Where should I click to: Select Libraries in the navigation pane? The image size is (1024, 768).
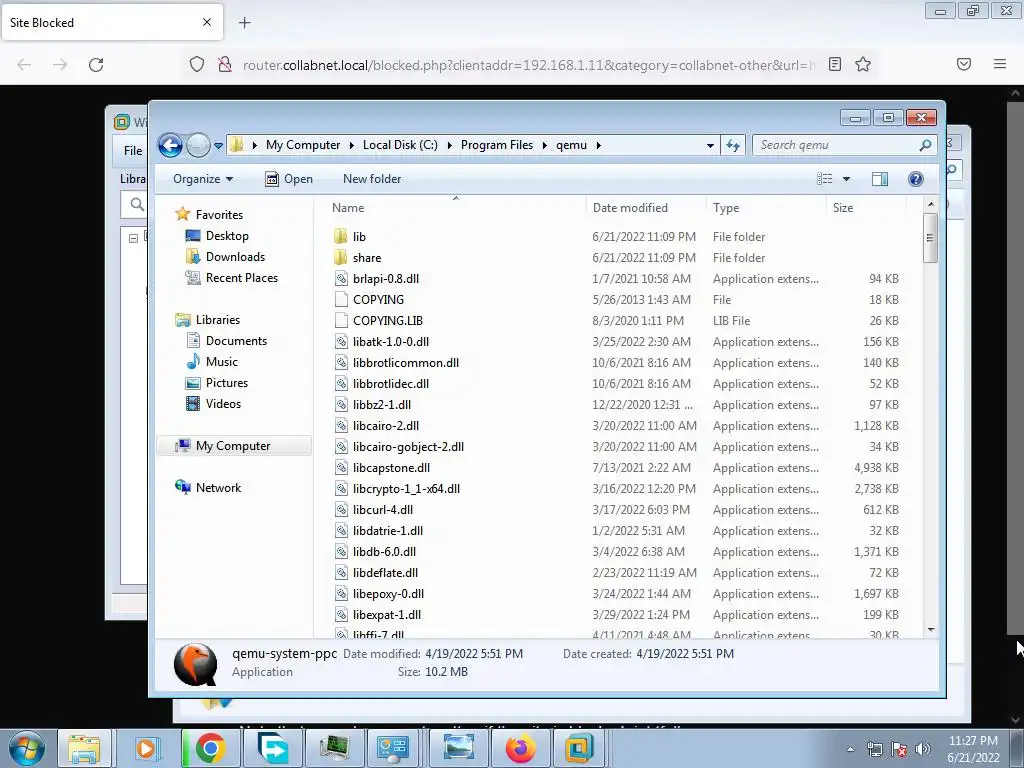tap(217, 319)
